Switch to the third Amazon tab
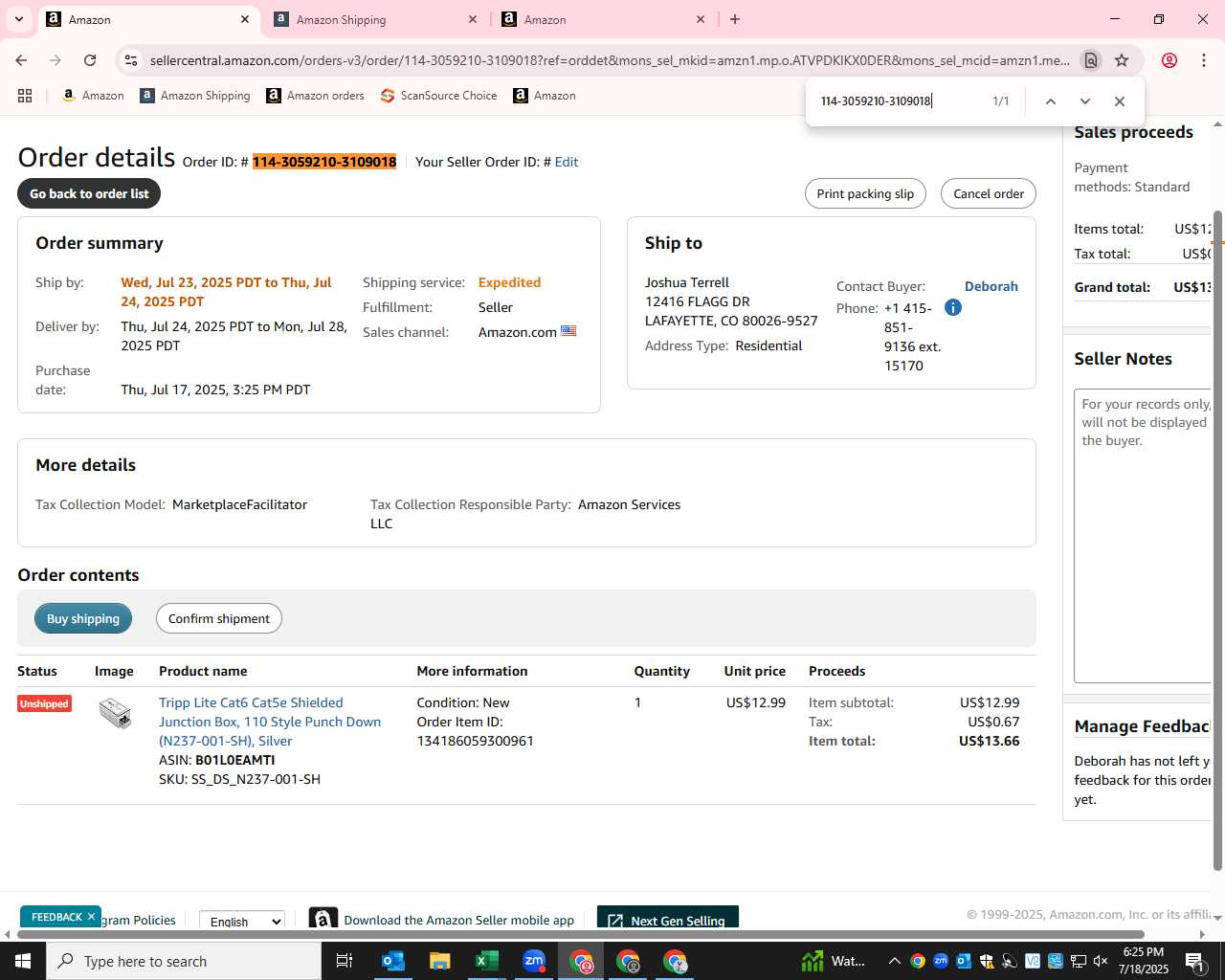The image size is (1225, 980). 603,19
